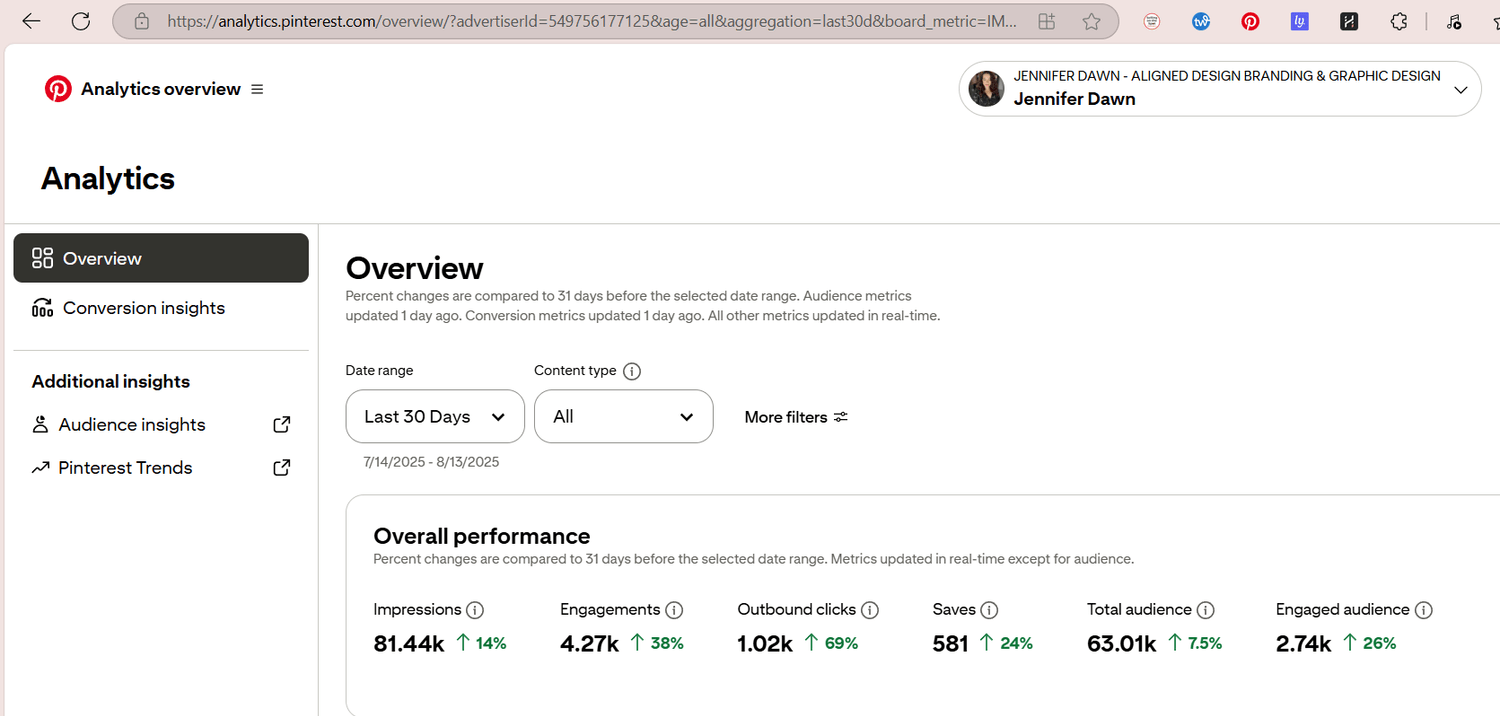This screenshot has width=1500, height=716.
Task: Click the Analytics overview title
Action: point(161,89)
